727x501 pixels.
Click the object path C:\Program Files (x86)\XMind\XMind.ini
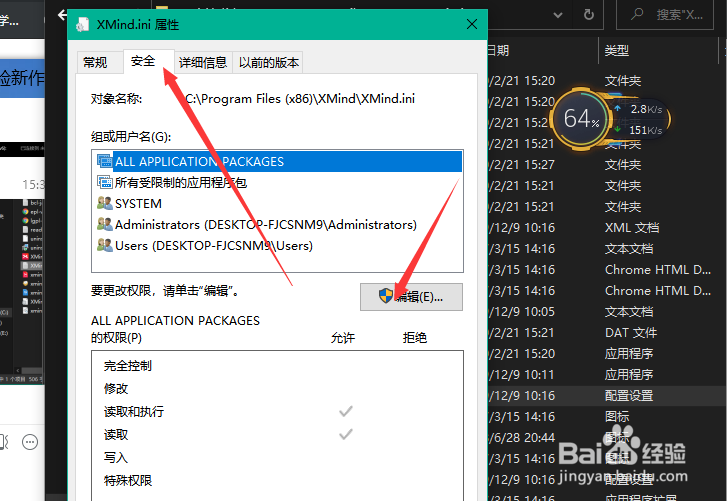click(x=300, y=99)
